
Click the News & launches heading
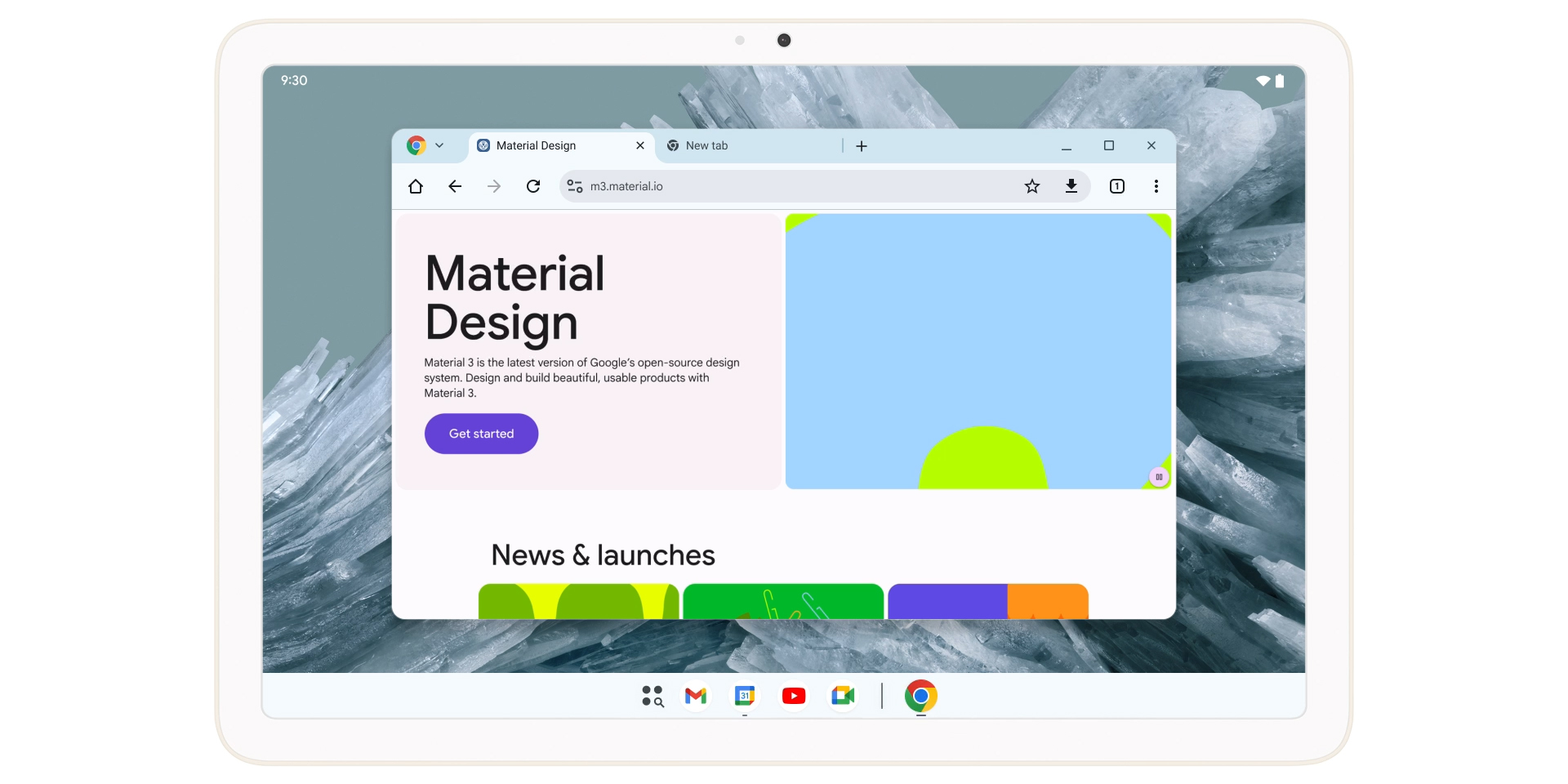[603, 555]
